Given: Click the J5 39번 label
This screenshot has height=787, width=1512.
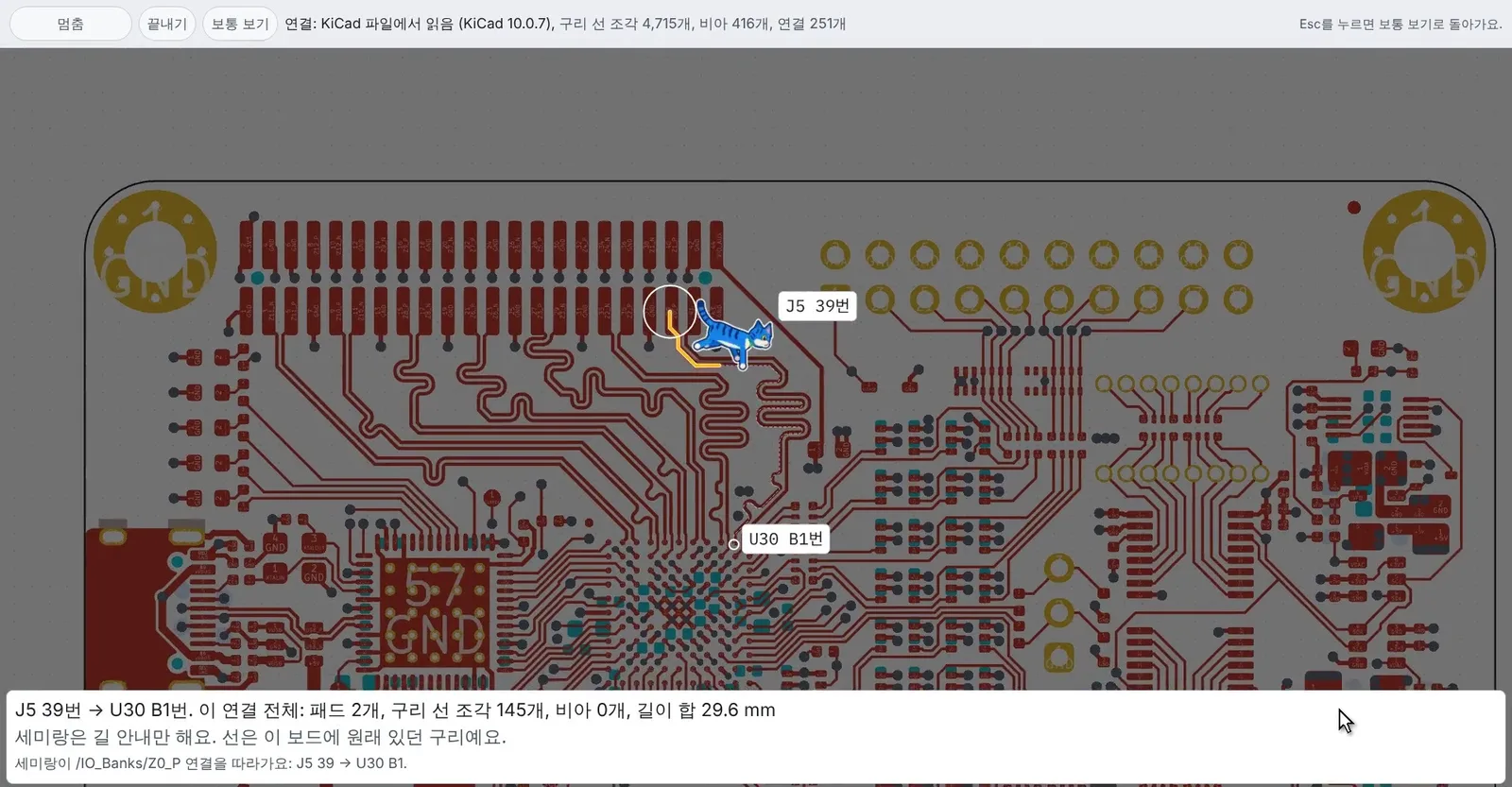Looking at the screenshot, I should pos(817,305).
